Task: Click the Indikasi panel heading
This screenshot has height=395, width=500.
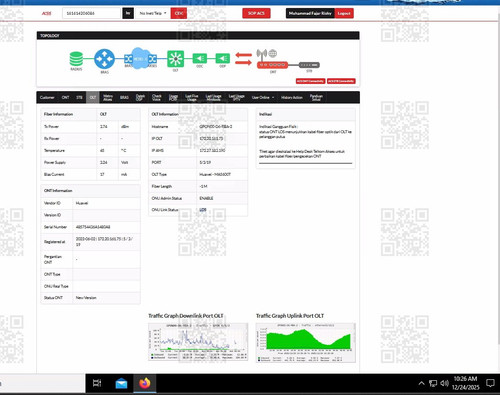Action: (266, 114)
